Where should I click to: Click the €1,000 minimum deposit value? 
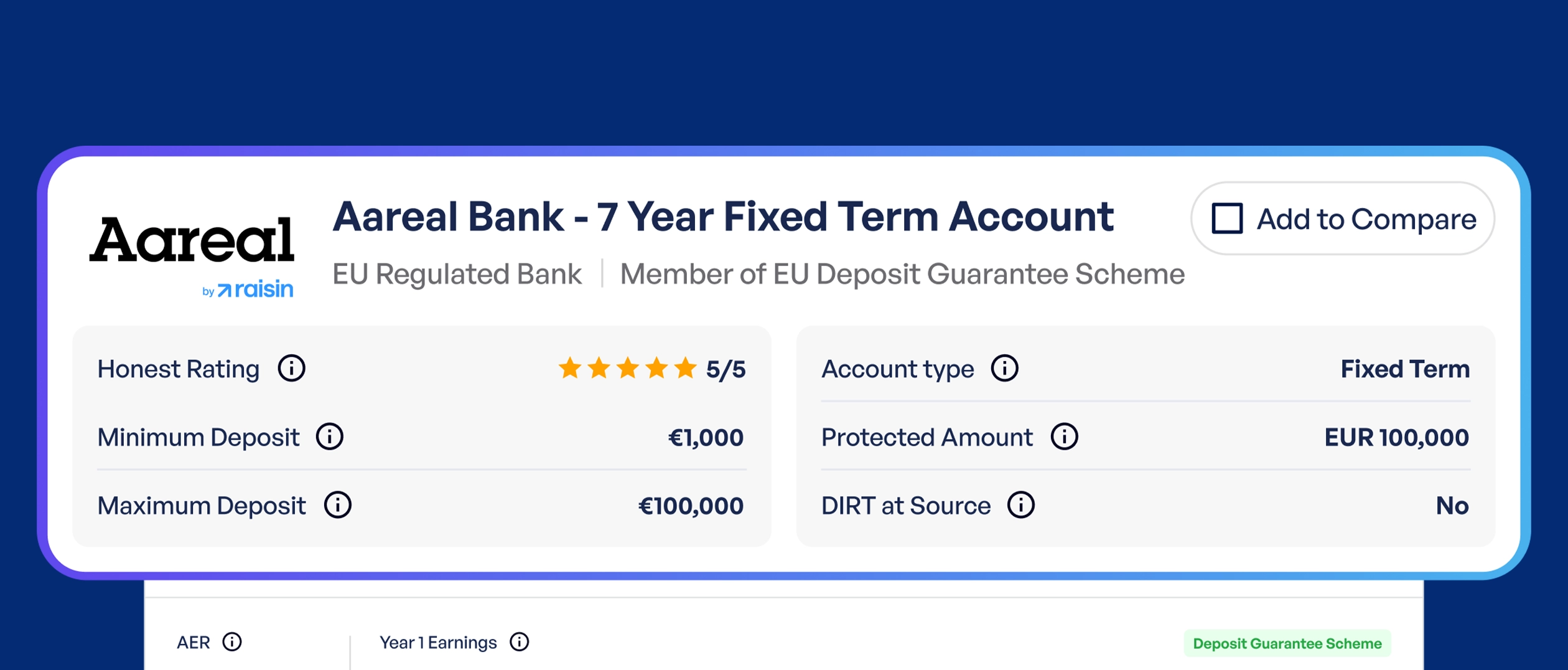coord(705,437)
